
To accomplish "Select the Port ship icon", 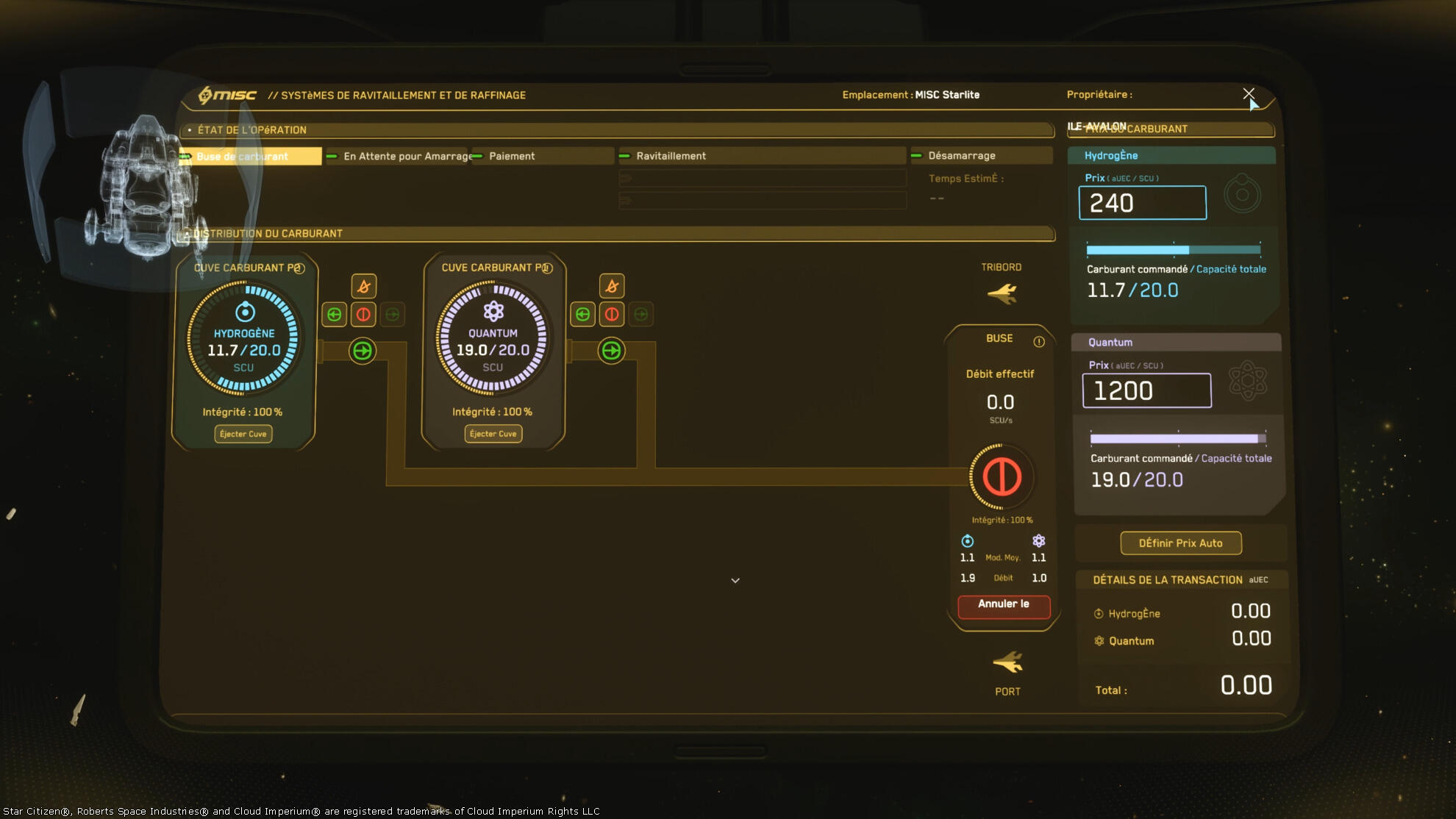I will pos(1007,662).
